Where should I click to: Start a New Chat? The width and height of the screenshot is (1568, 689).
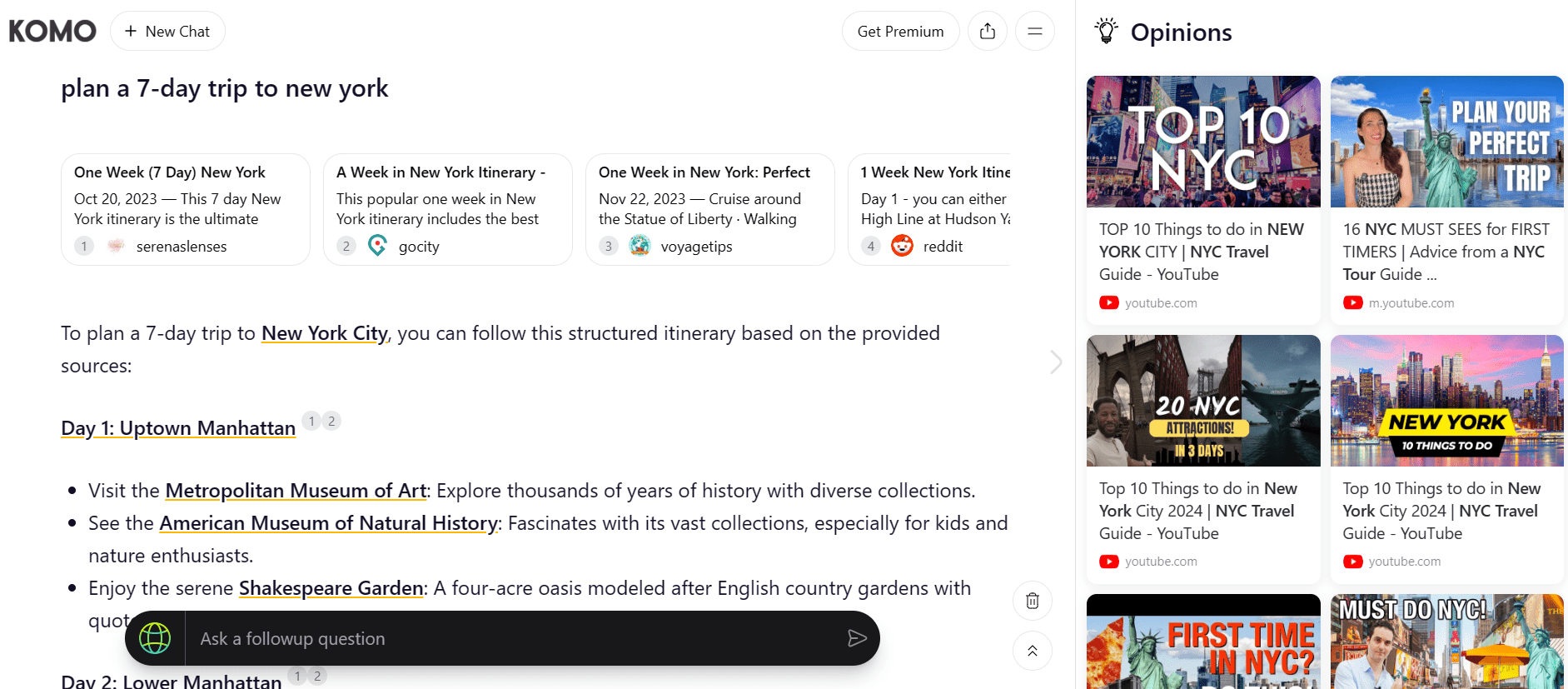(x=167, y=32)
